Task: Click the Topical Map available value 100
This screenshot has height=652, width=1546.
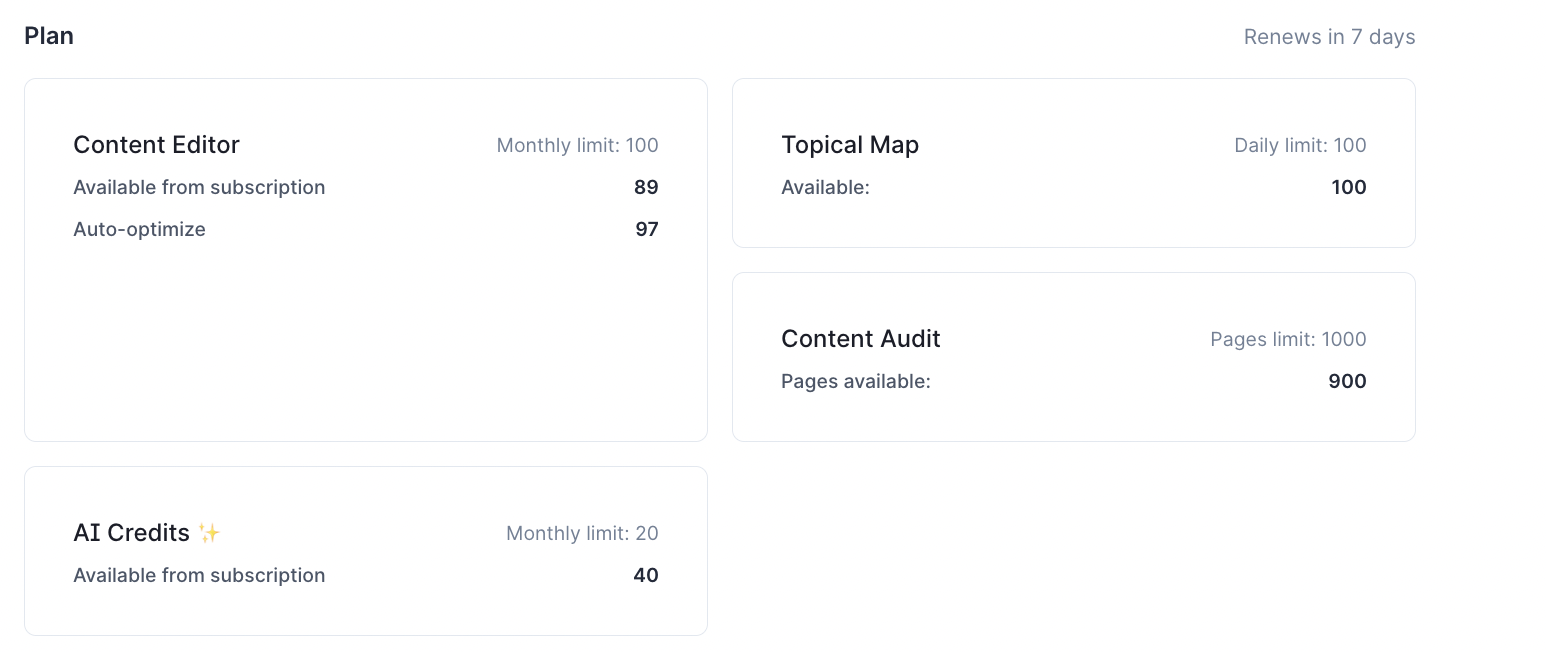Action: tap(1349, 187)
